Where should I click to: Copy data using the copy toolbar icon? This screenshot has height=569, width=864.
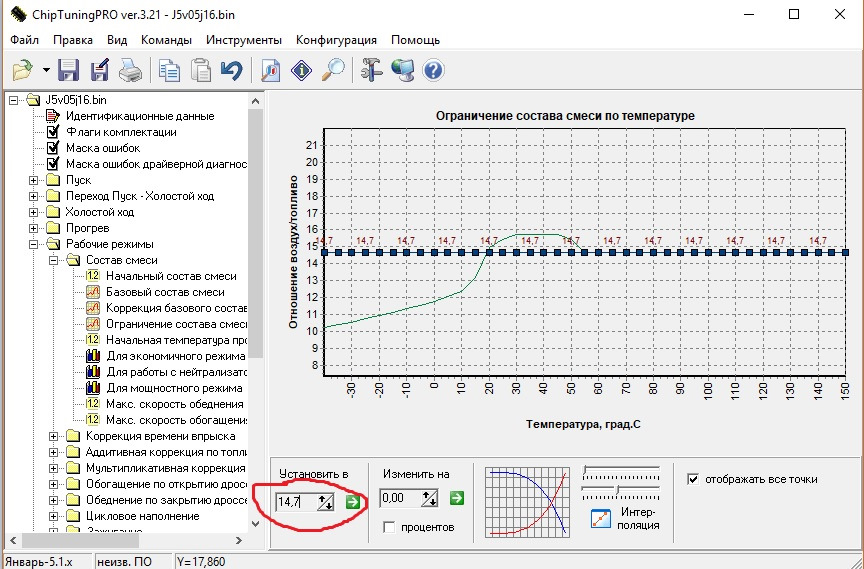pyautogui.click(x=169, y=71)
